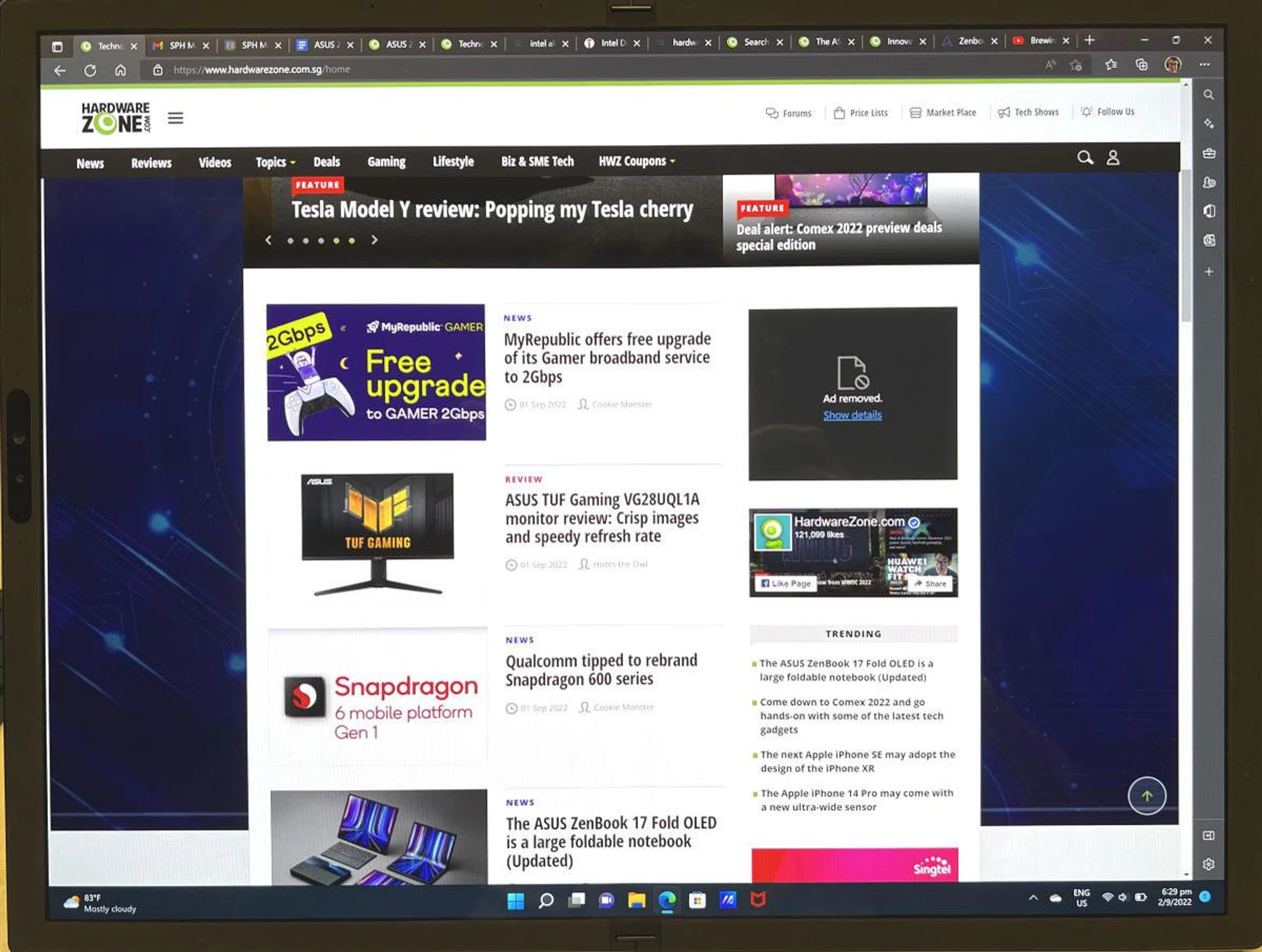Click the Show details link on the removed ad
The image size is (1262, 952).
click(851, 414)
